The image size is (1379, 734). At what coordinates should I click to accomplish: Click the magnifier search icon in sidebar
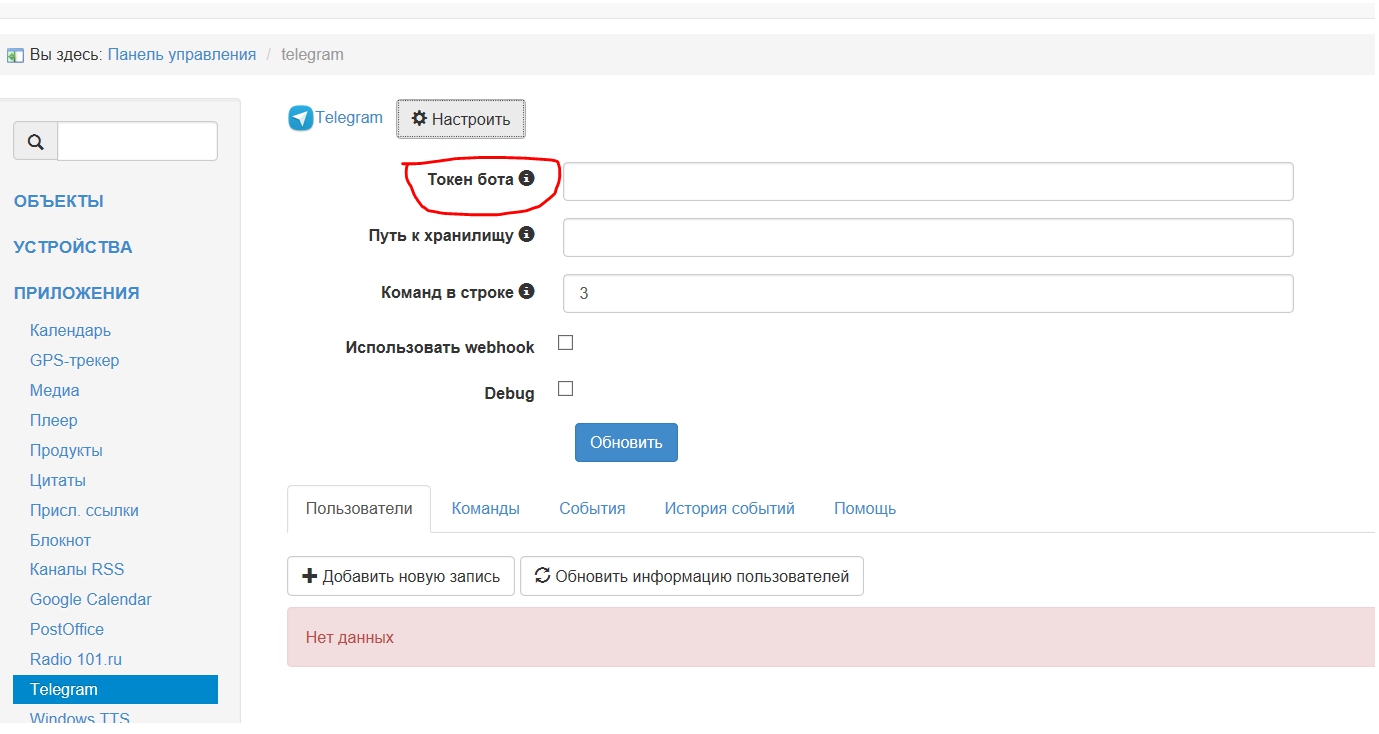[x=36, y=142]
